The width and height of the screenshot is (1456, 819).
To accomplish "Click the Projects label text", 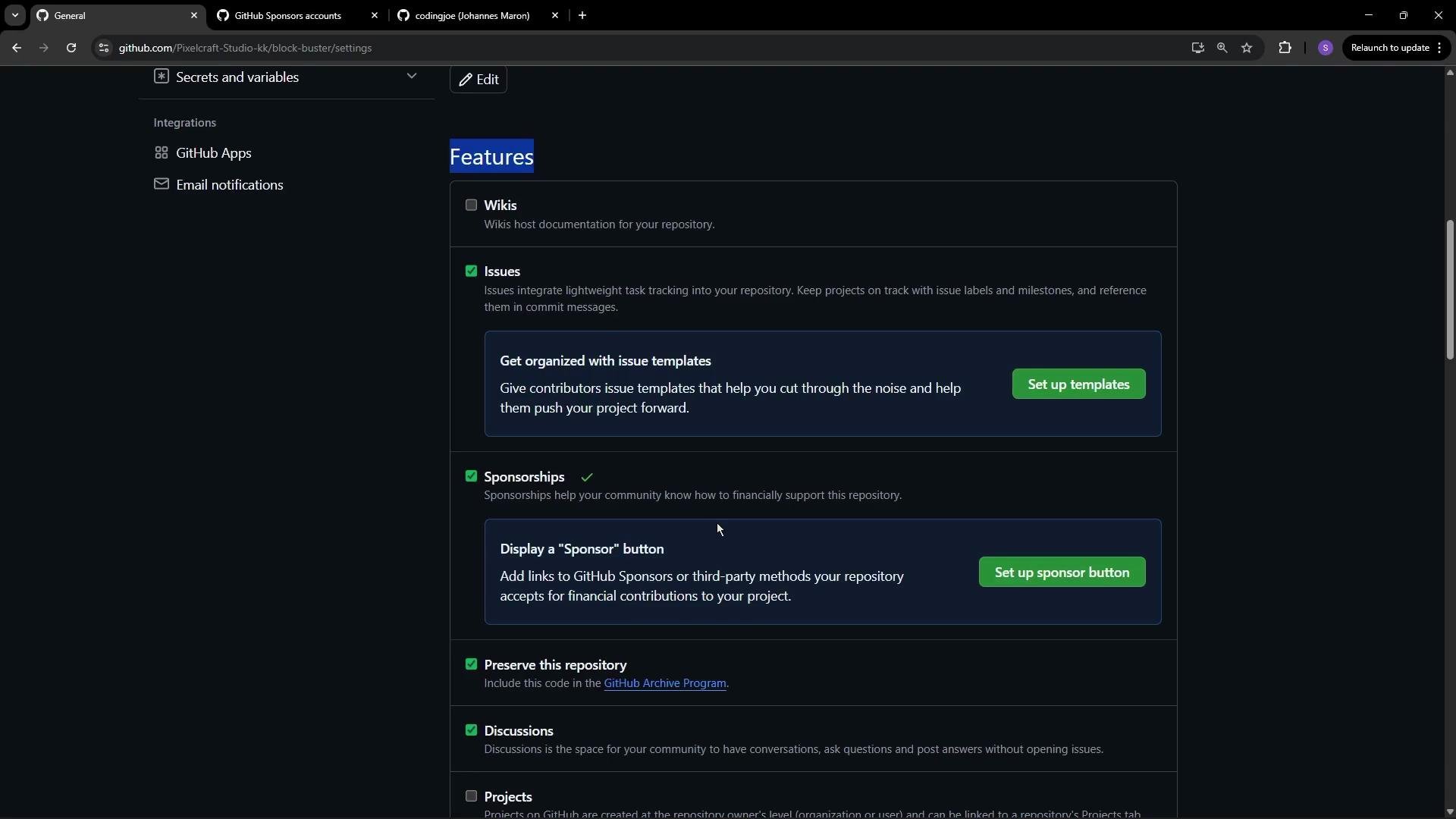I will pyautogui.click(x=508, y=797).
